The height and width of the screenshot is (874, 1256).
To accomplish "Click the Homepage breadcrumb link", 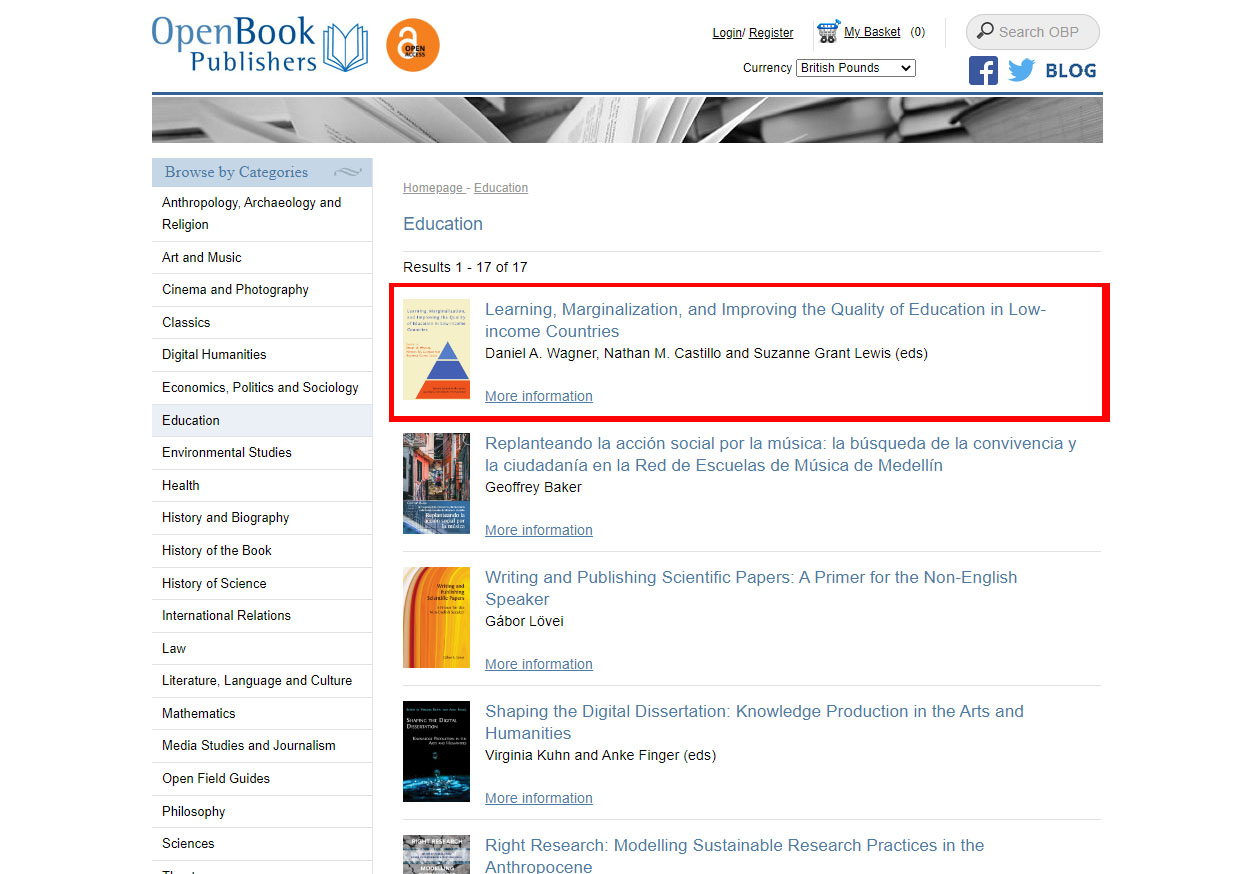I will click(x=433, y=188).
